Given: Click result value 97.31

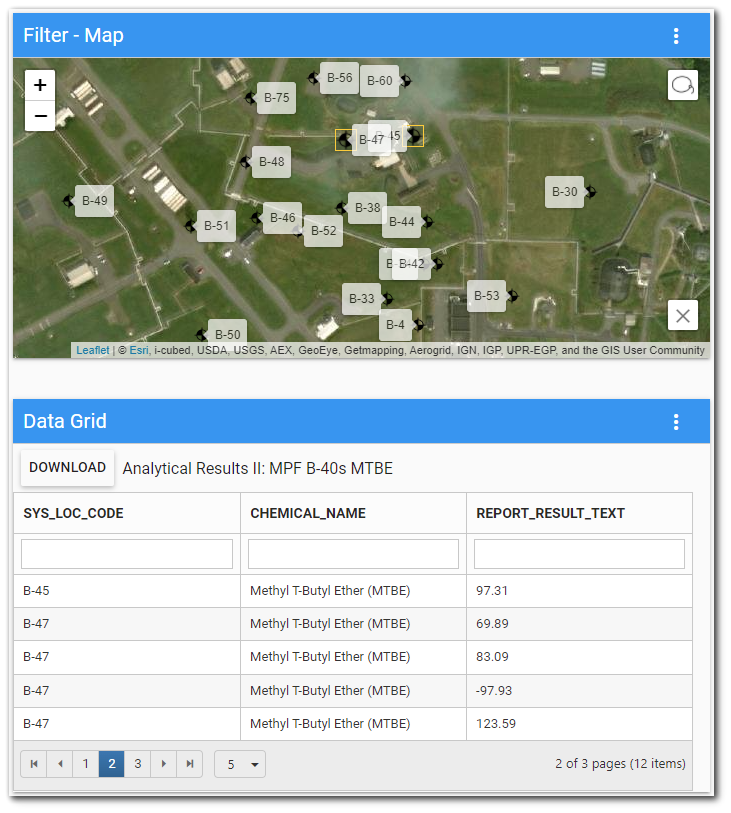Looking at the screenshot, I should click(492, 591).
